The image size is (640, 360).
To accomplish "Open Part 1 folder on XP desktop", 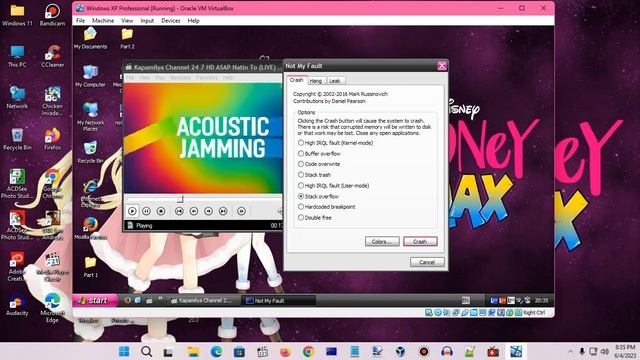I will (90, 267).
